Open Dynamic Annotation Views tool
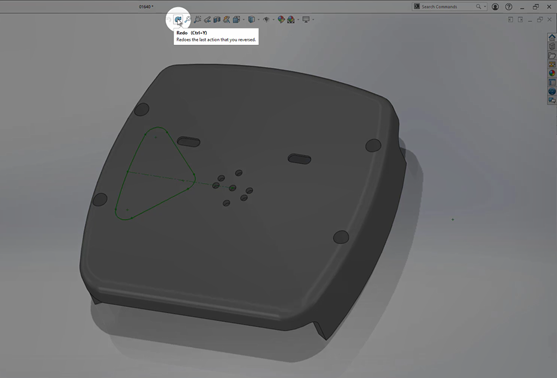557x378 pixels. 226,20
